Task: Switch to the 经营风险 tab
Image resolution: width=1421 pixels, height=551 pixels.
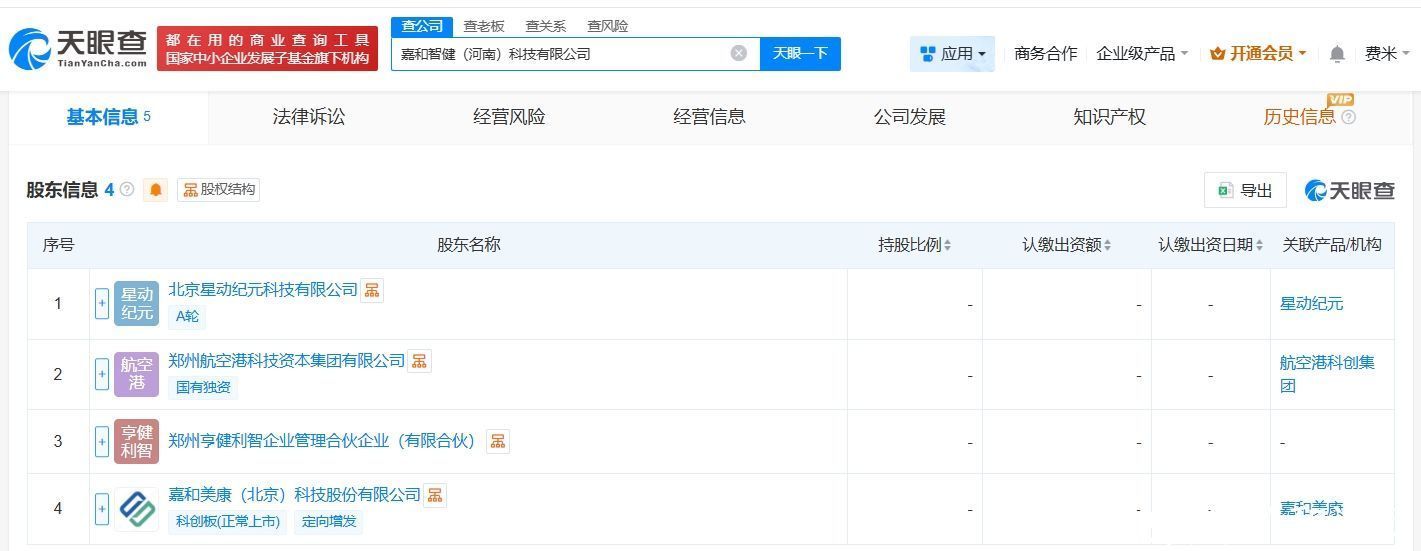Action: click(x=509, y=117)
